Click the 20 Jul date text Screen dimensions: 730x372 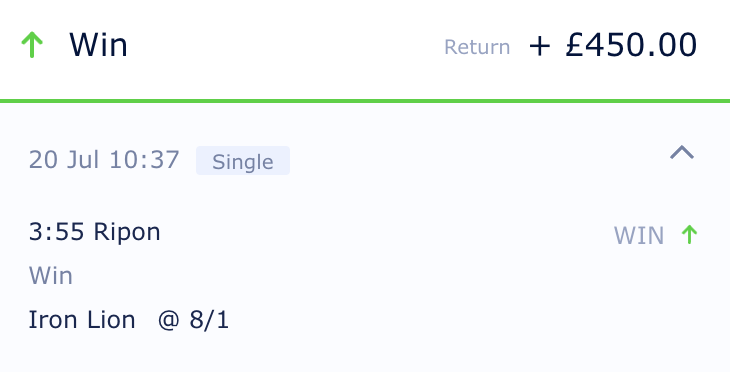pyautogui.click(x=64, y=160)
